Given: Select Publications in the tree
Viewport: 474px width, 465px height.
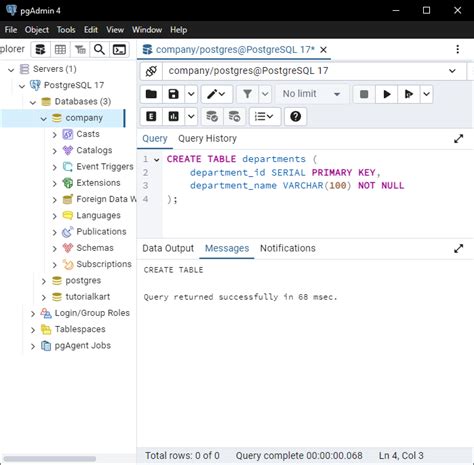Looking at the screenshot, I should pyautogui.click(x=101, y=232).
